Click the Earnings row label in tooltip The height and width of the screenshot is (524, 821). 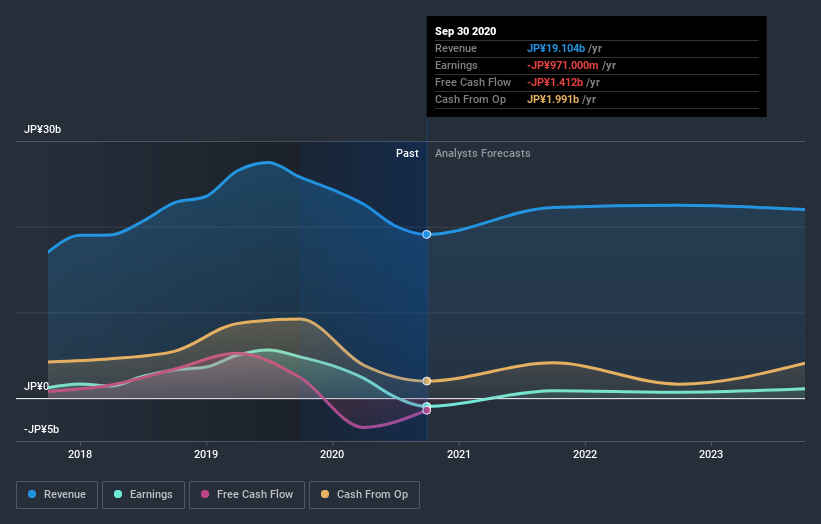click(x=456, y=65)
